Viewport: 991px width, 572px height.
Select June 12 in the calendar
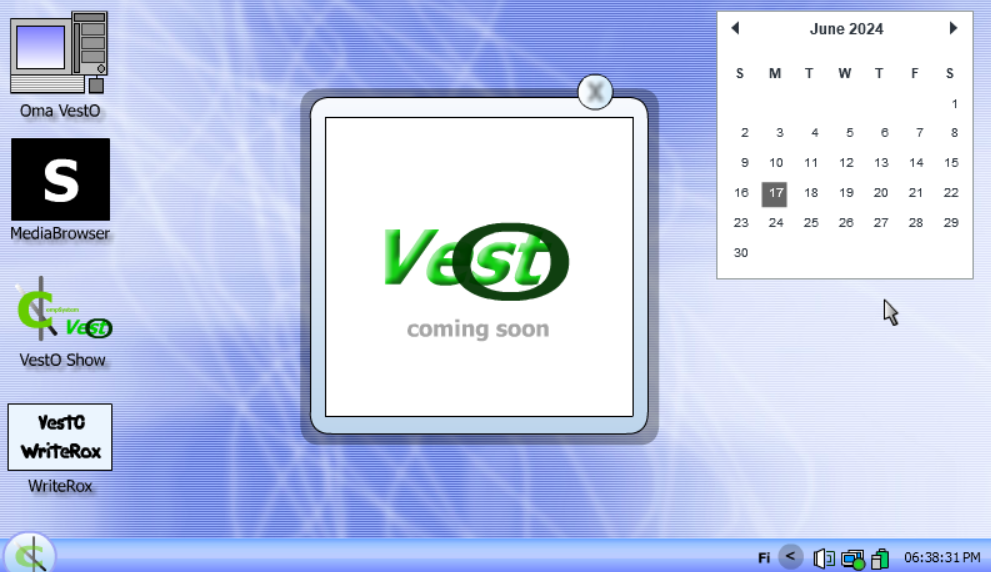coord(846,162)
